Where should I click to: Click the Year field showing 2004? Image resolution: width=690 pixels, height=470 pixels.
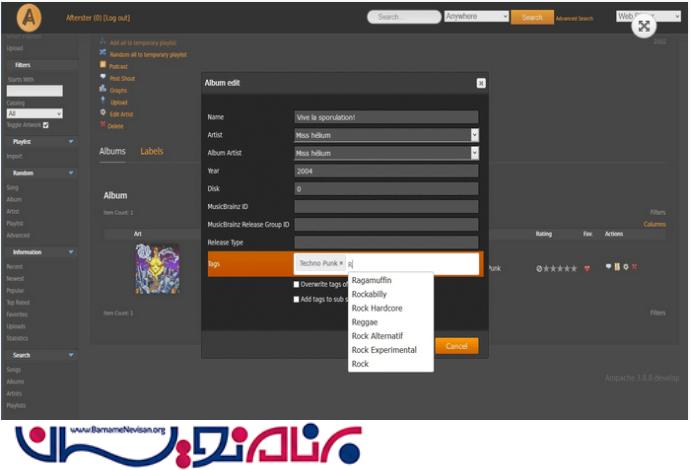point(386,171)
